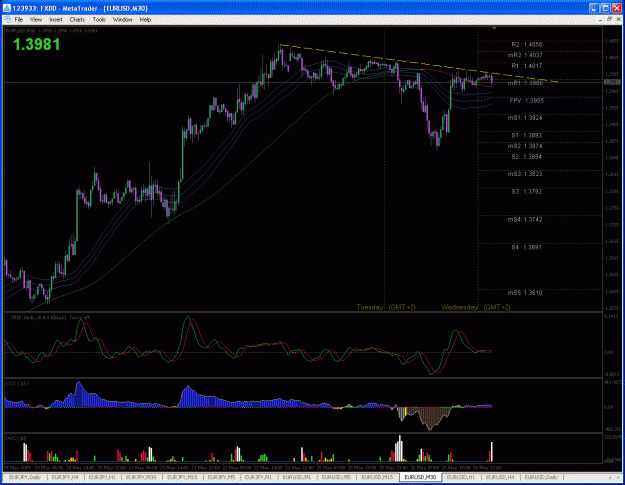Open the Charts menu

click(x=77, y=20)
